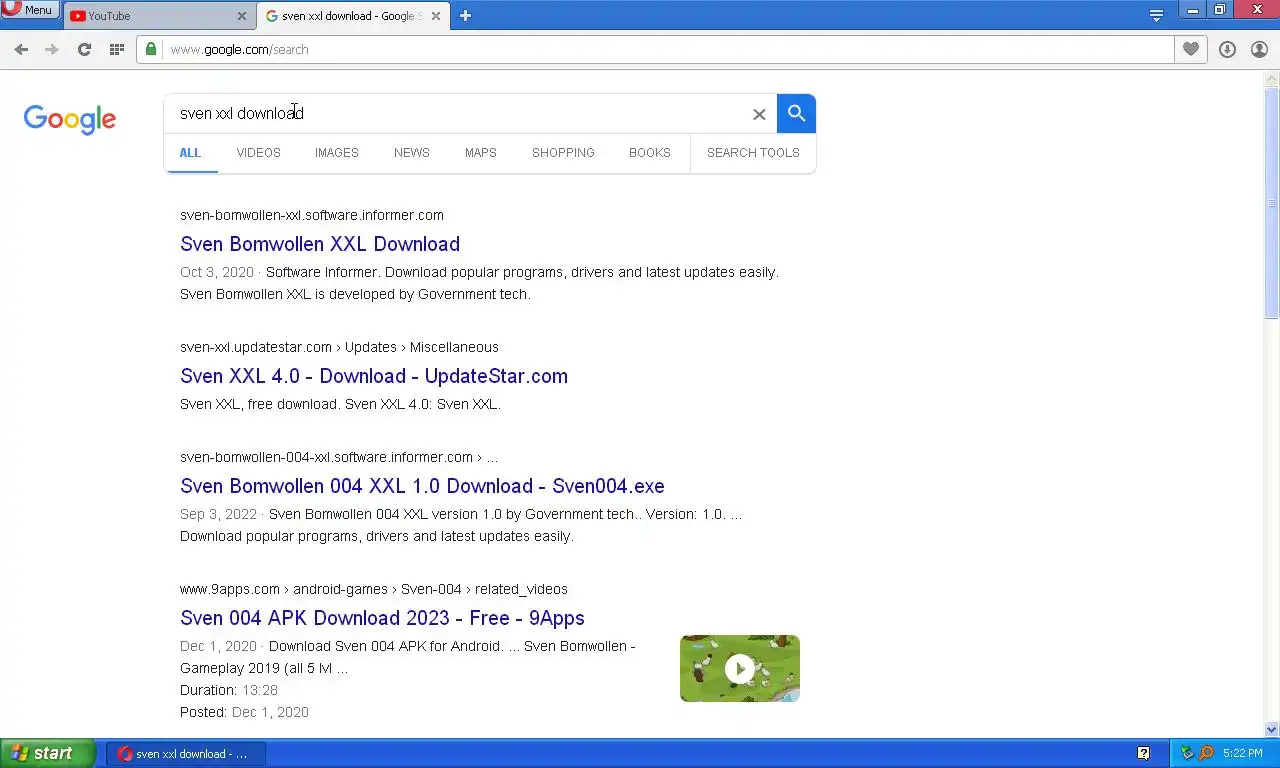
Task: Restore down the Opera window
Action: click(x=1219, y=9)
